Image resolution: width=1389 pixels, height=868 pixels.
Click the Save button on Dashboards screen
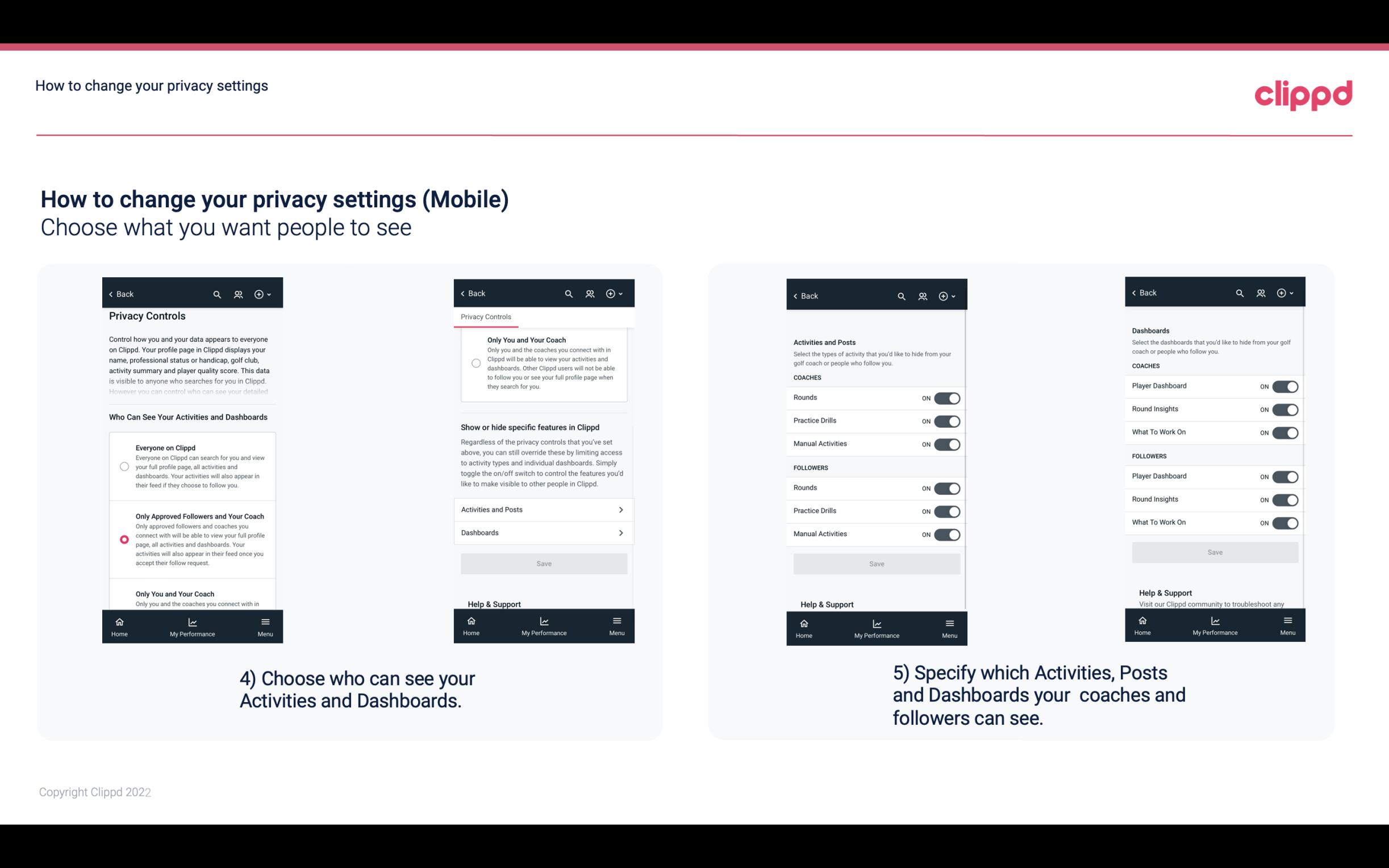[x=1214, y=551]
